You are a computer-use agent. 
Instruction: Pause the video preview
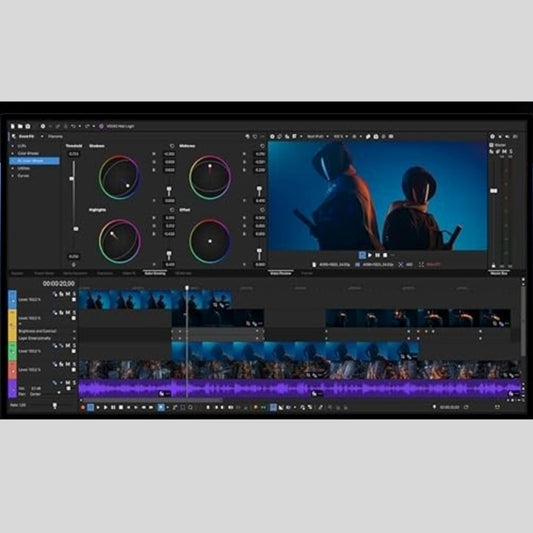point(378,255)
